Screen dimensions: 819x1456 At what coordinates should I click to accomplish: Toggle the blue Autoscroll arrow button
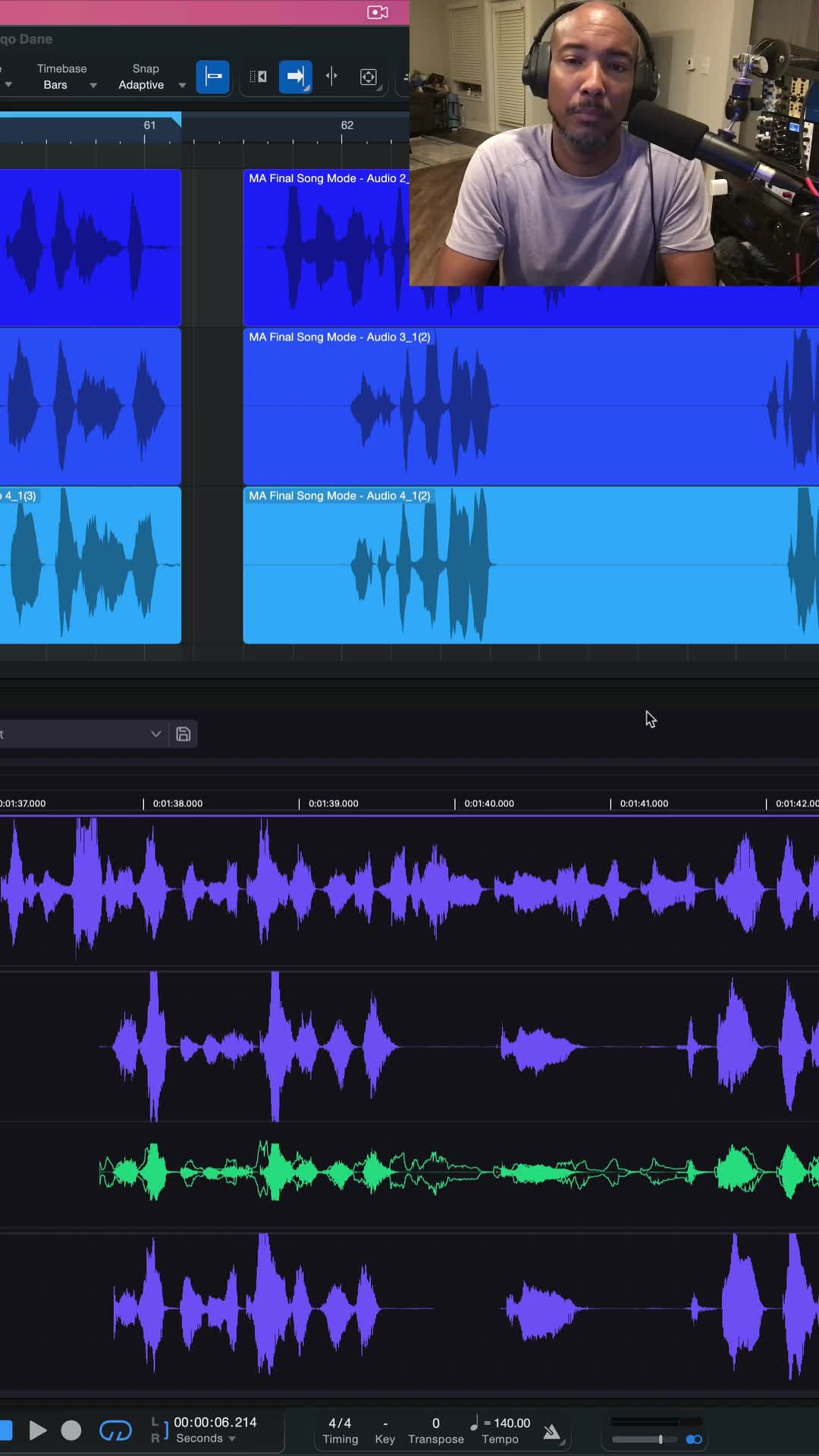pyautogui.click(x=296, y=77)
